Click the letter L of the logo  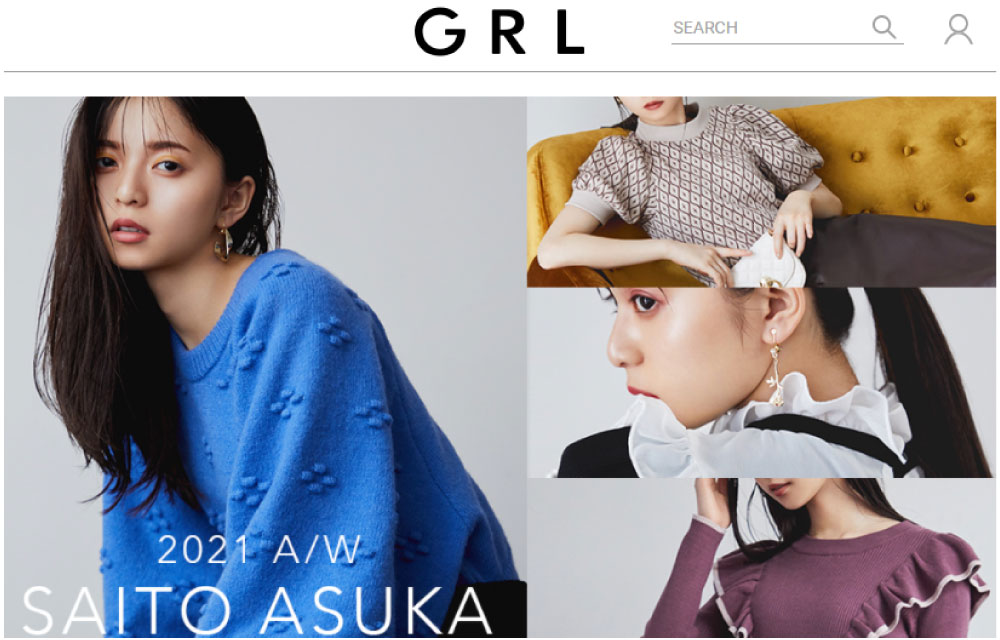[570, 32]
